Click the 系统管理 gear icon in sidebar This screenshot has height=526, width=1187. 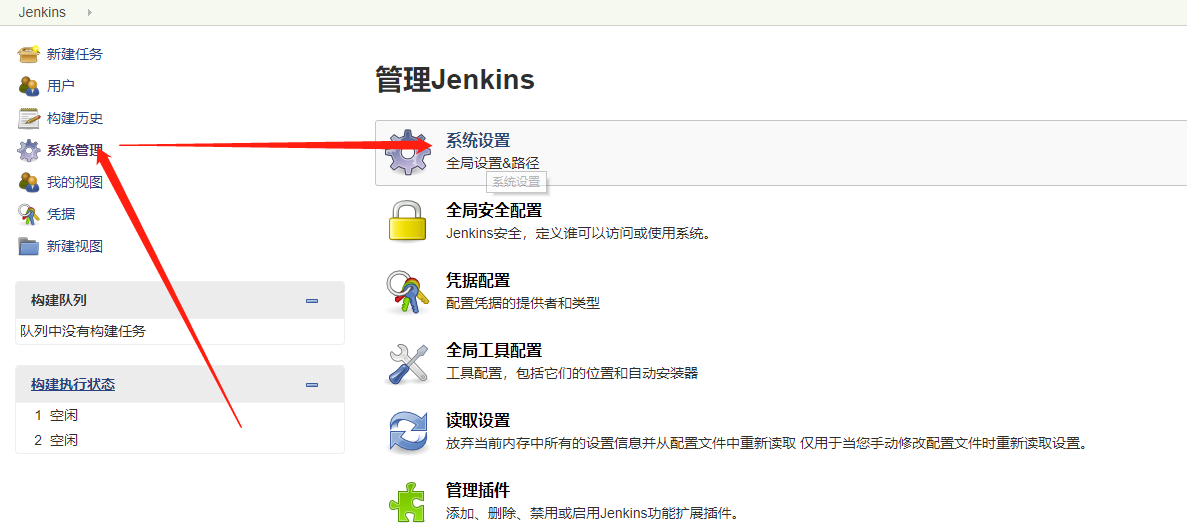29,150
